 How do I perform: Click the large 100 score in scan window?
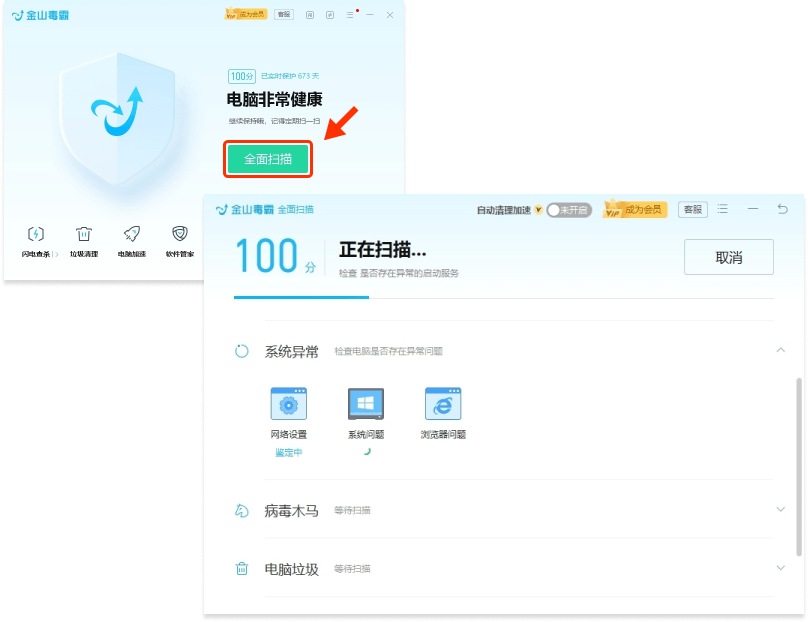pyautogui.click(x=267, y=256)
